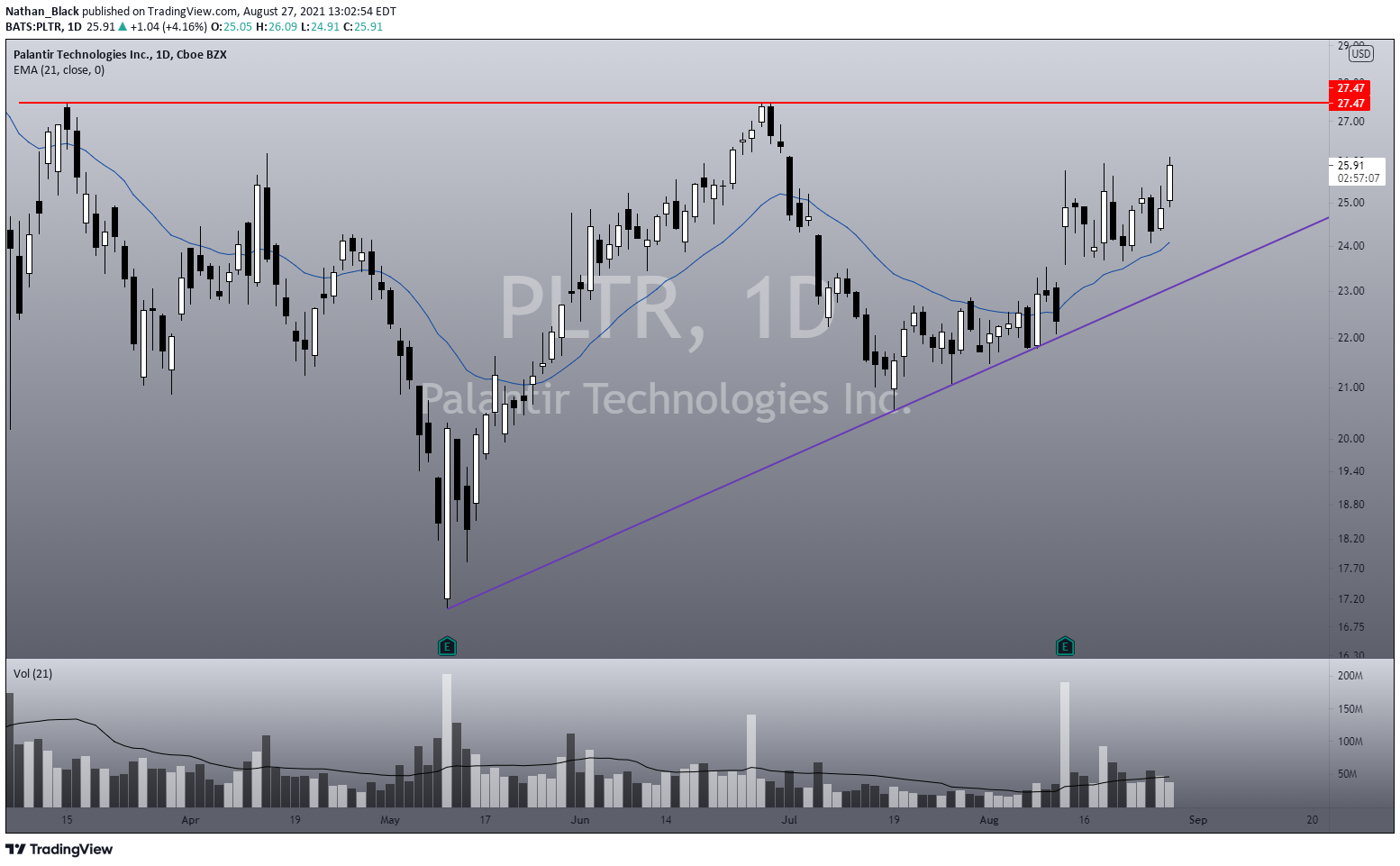Click the 18.80 price axis label
Viewport: 1400px width, 866px height.
pyautogui.click(x=1350, y=504)
